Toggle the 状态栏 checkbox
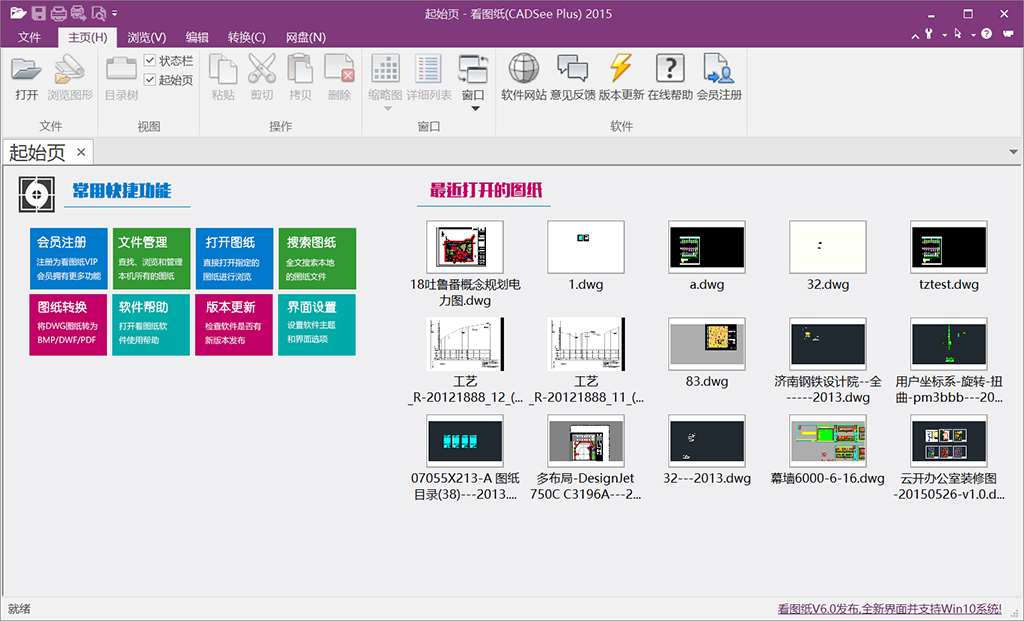The image size is (1024, 621). [150, 61]
